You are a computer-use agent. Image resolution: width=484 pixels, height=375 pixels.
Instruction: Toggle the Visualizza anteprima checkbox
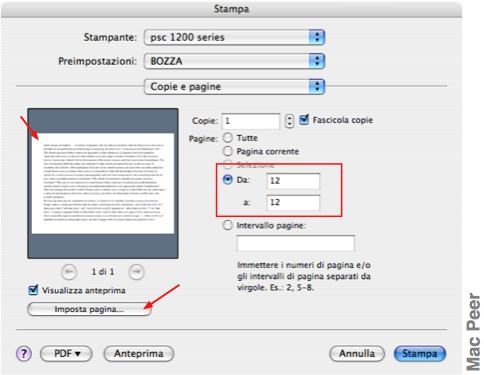pyautogui.click(x=34, y=290)
